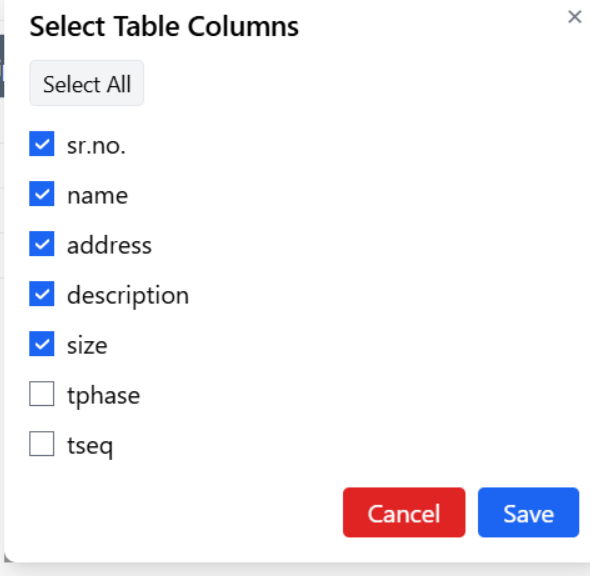Close the Select Table Columns dialog
Viewport: 591px width, 576px height.
point(574,17)
